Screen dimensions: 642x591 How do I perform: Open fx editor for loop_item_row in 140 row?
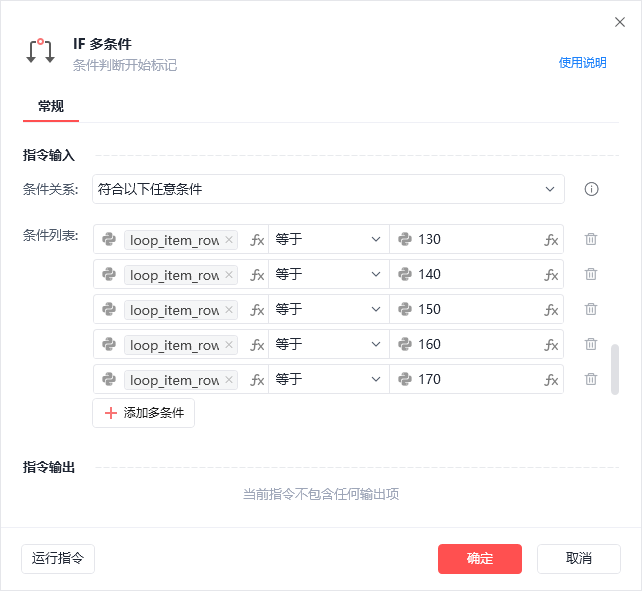pyautogui.click(x=257, y=274)
